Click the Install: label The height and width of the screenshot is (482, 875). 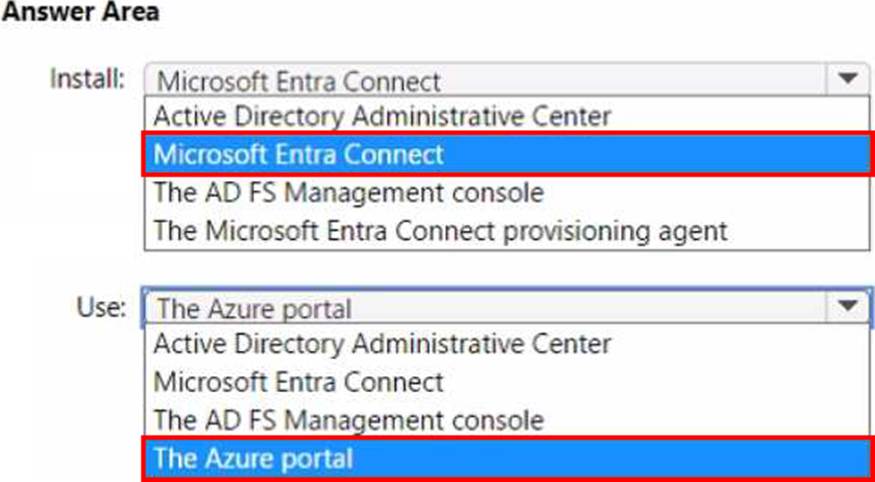[87, 78]
